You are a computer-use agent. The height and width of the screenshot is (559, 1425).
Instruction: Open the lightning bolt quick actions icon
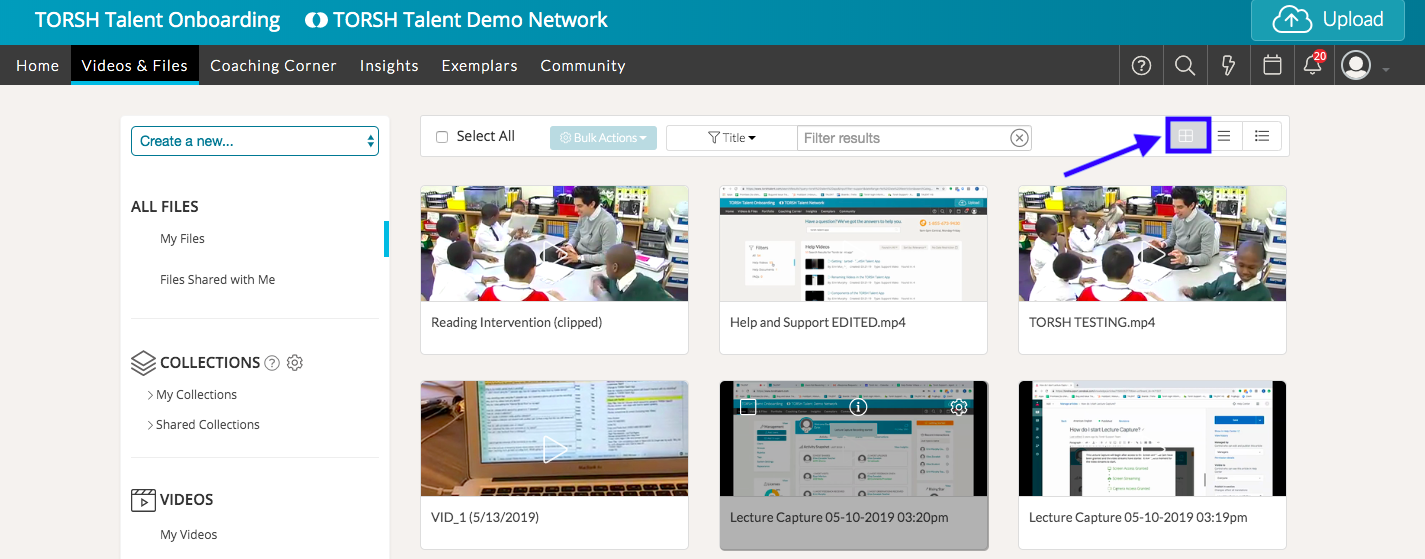(x=1229, y=66)
